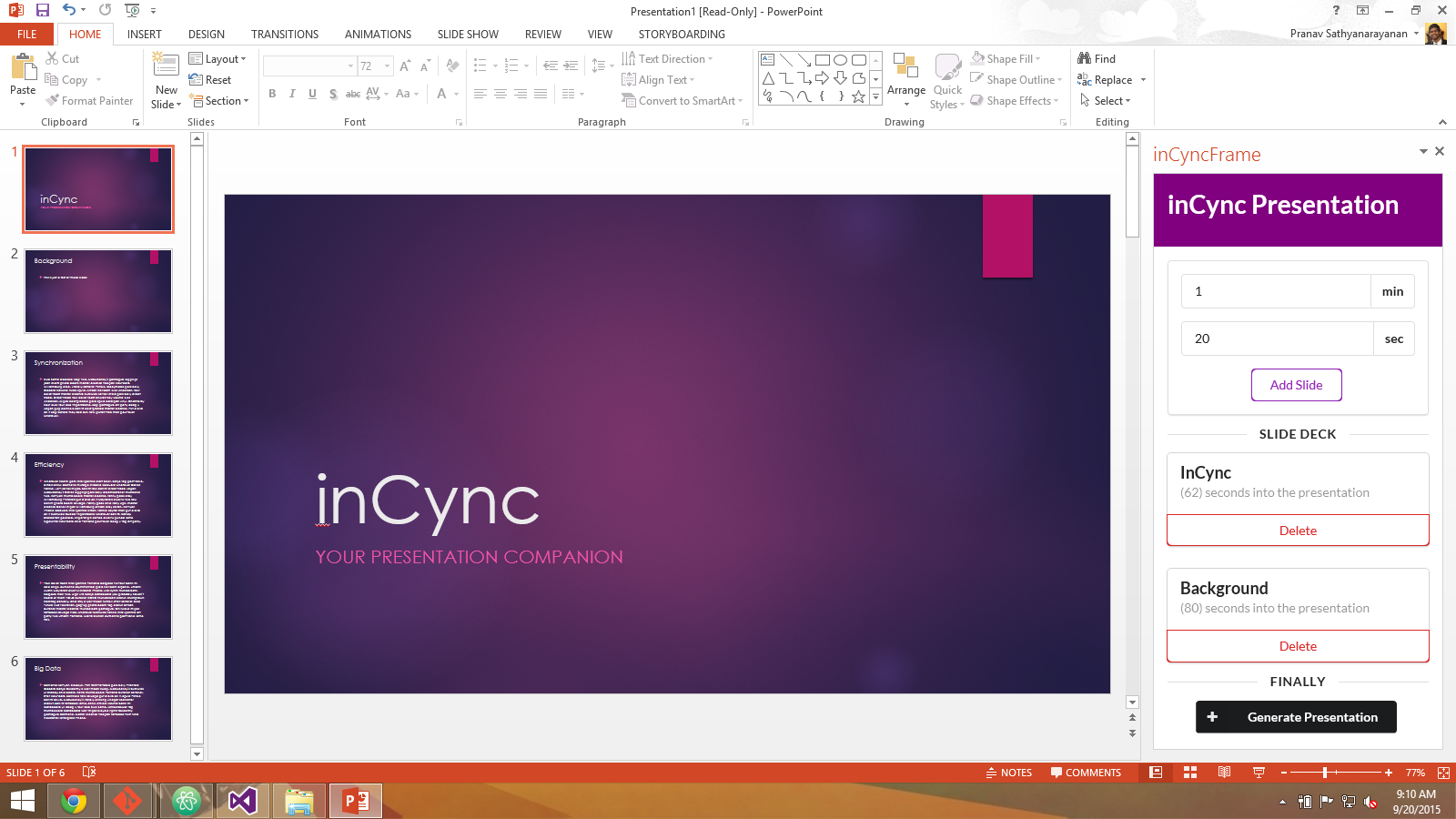The image size is (1456, 819).
Task: Toggle Italic formatting
Action: coord(292,94)
